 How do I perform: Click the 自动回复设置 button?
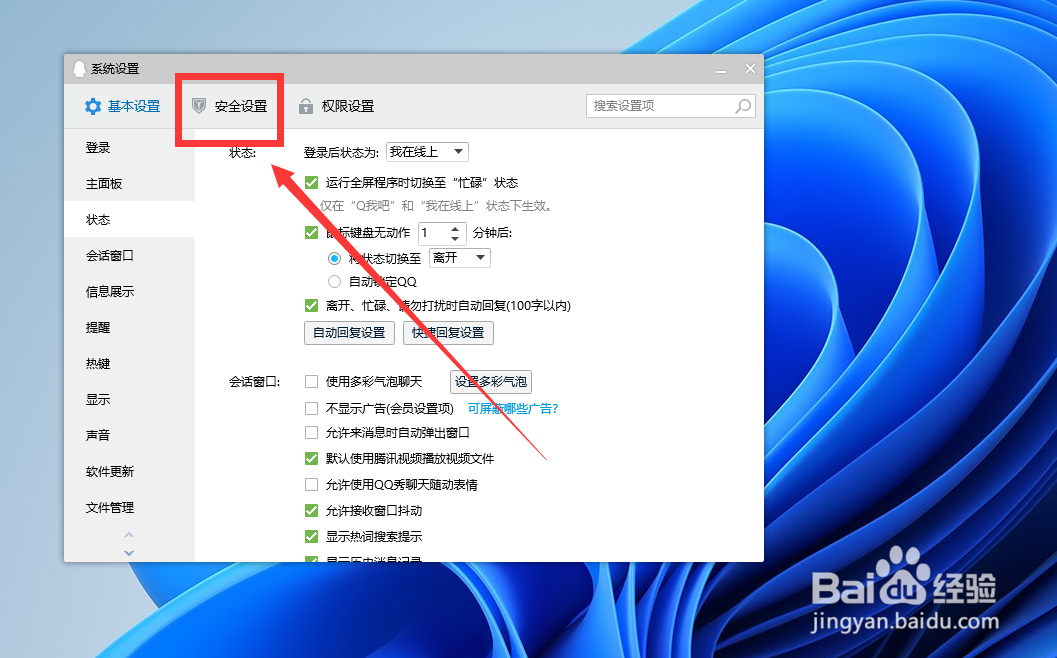348,332
